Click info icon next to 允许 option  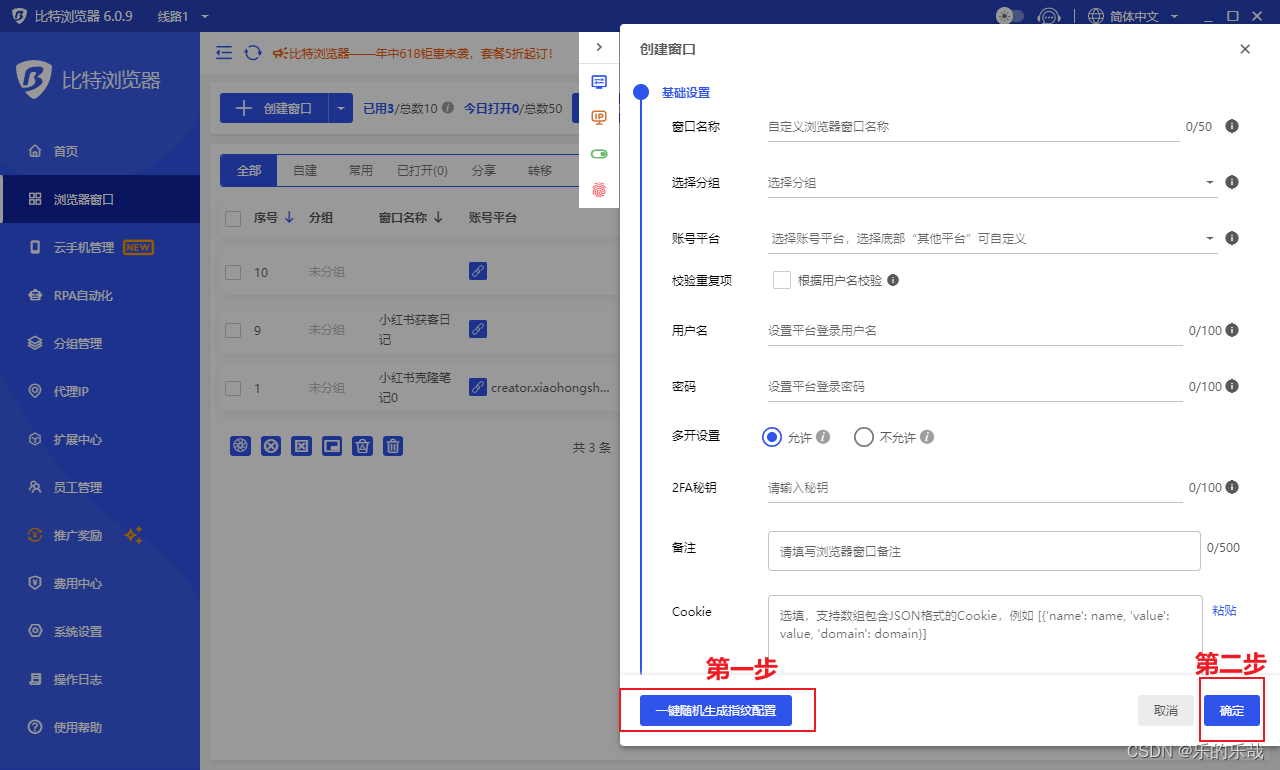coord(824,437)
